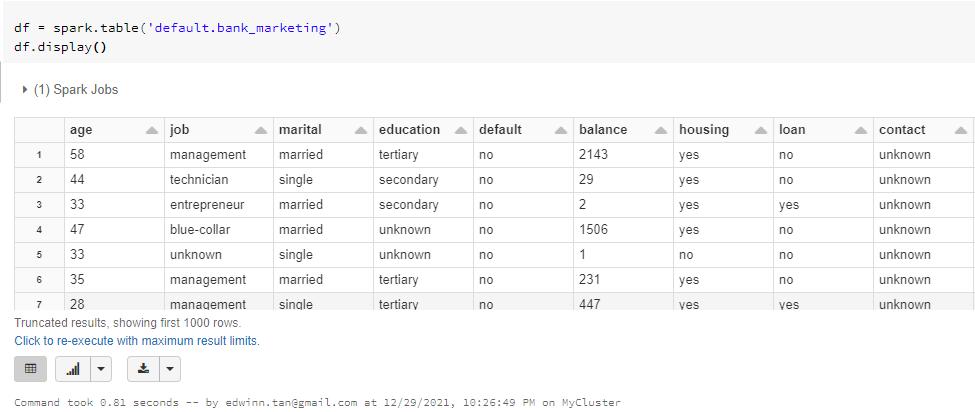
Task: Open the chart type dropdown arrow
Action: tap(101, 369)
